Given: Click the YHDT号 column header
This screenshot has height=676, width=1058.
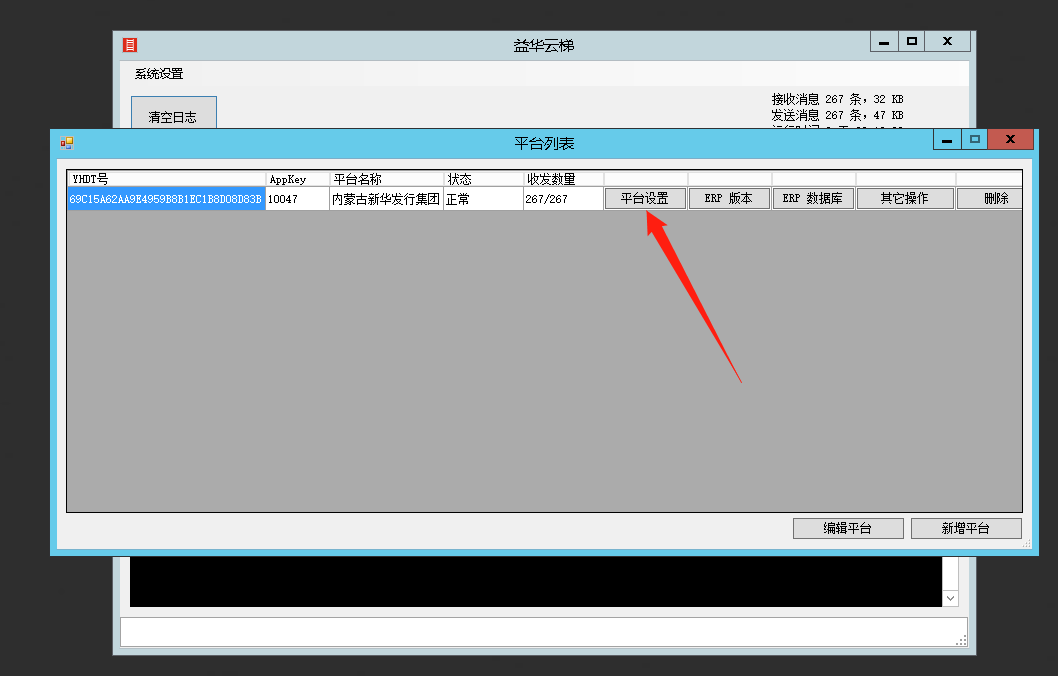Looking at the screenshot, I should pos(166,179).
